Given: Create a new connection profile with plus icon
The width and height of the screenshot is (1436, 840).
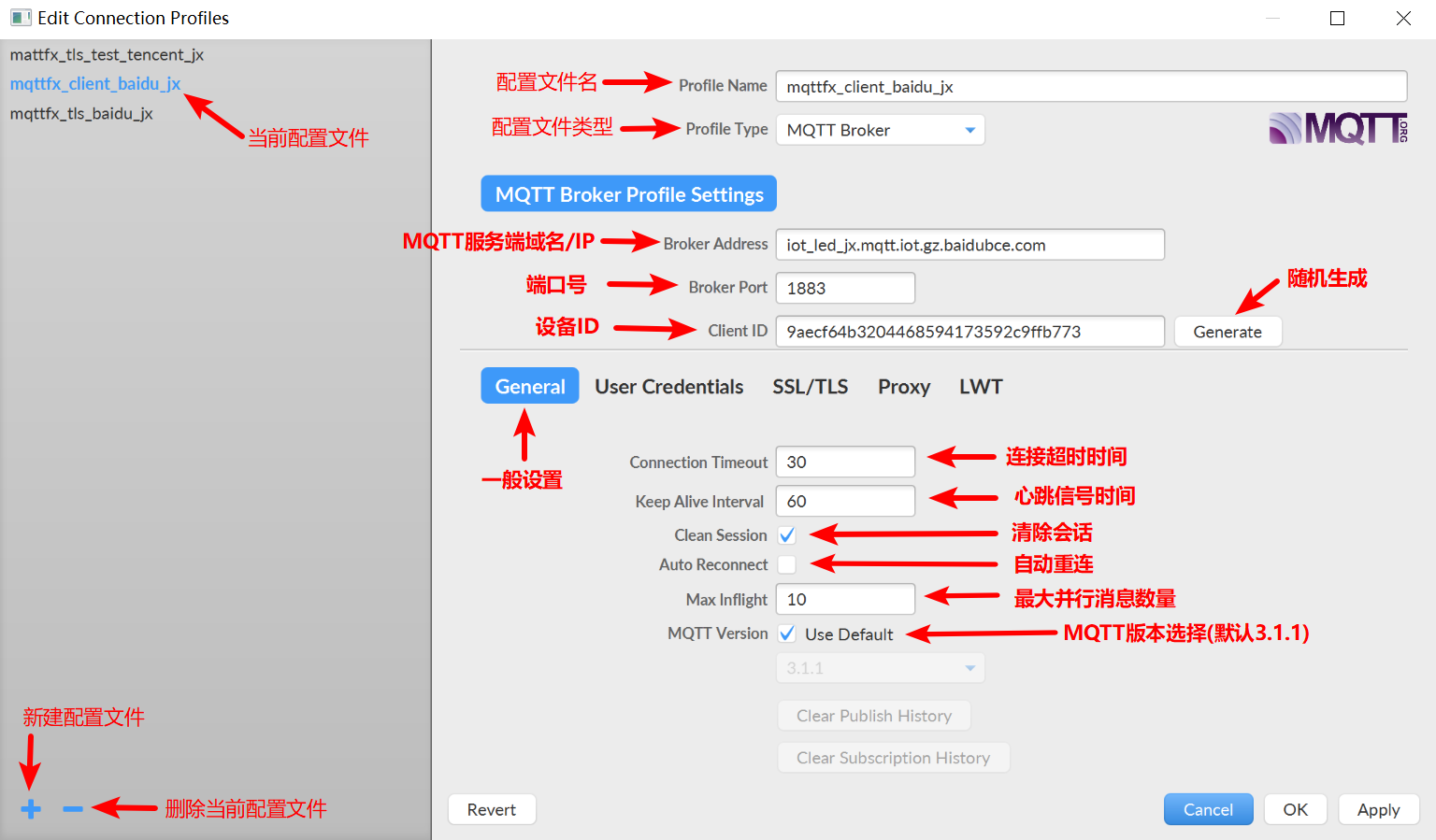Looking at the screenshot, I should pyautogui.click(x=31, y=808).
